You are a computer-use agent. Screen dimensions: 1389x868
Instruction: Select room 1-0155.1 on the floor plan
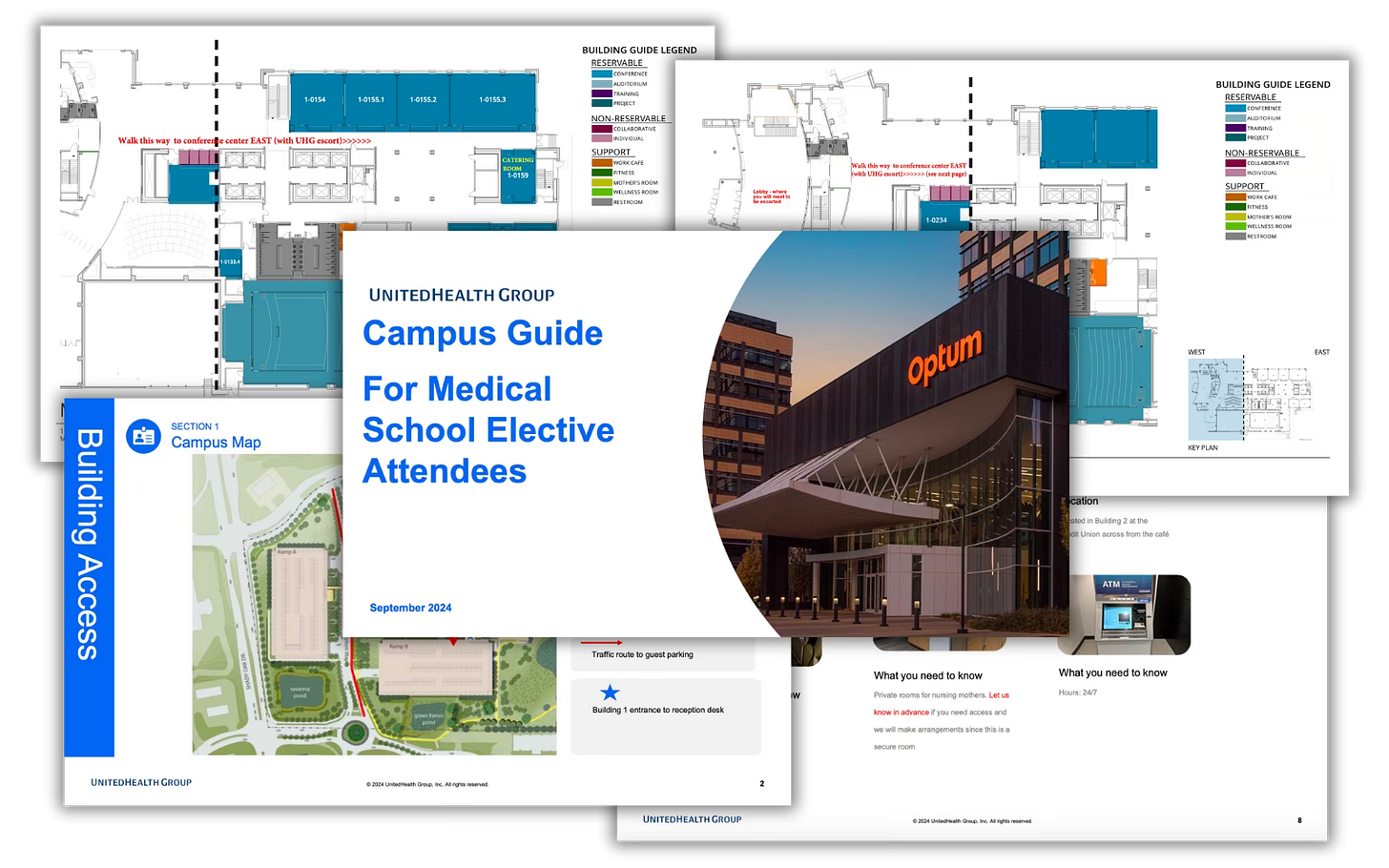coord(370,100)
